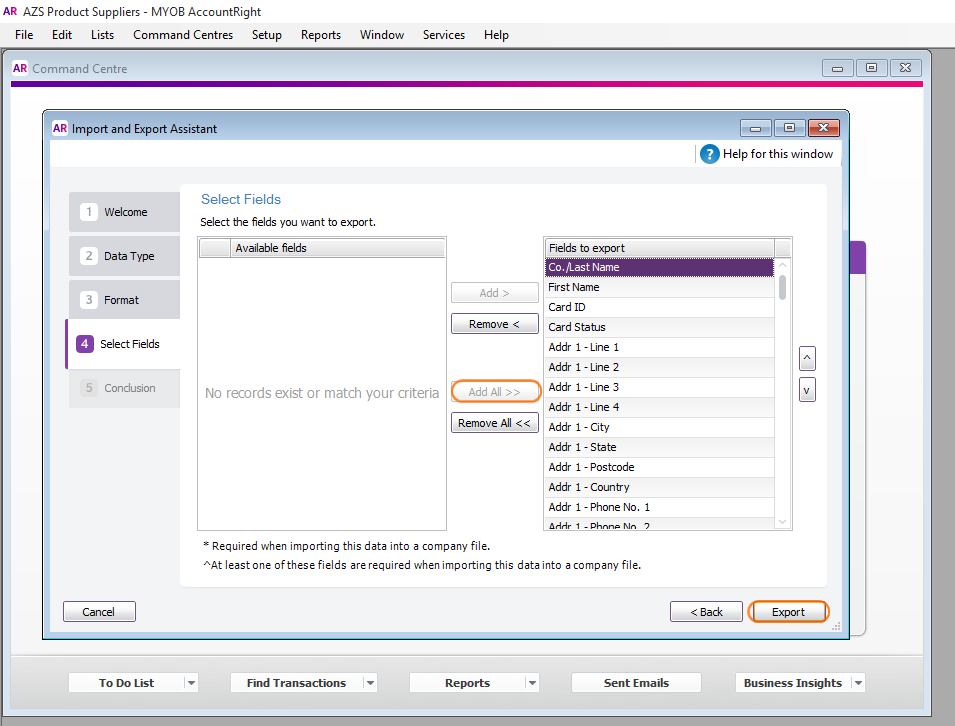
Task: Open the Lists menu
Action: [102, 35]
